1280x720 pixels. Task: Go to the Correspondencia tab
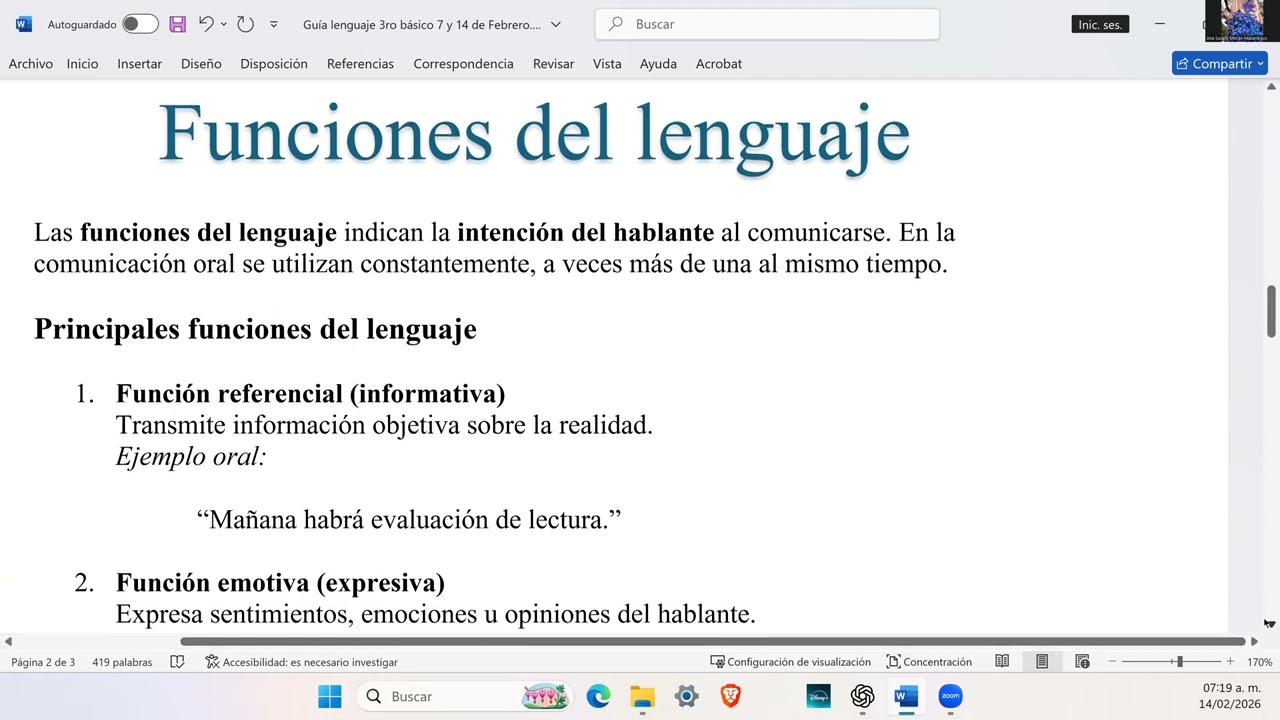(463, 63)
